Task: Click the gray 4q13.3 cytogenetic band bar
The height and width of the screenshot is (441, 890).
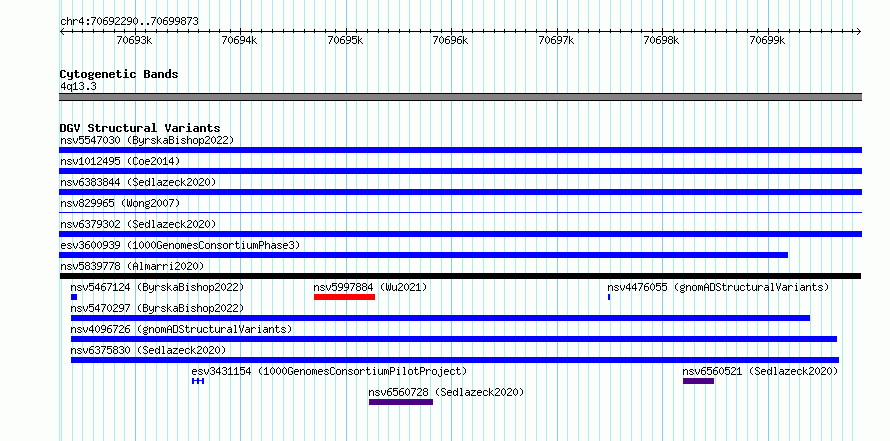Action: [460, 97]
